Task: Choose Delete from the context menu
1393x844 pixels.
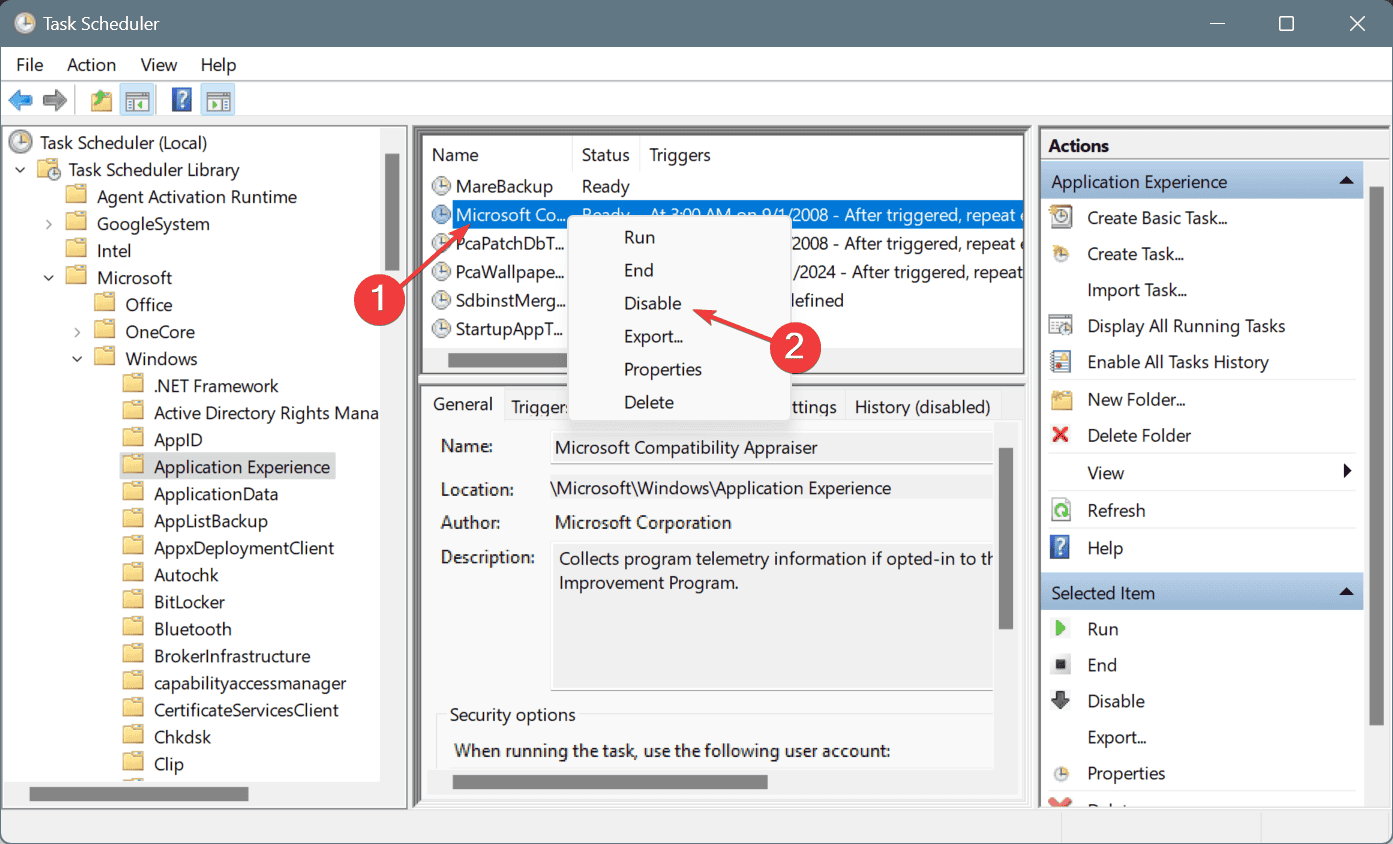Action: 679,402
